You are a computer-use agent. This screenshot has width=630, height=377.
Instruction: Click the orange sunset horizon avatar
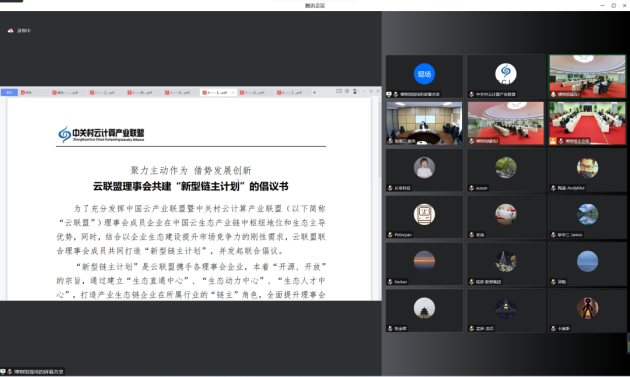[424, 261]
